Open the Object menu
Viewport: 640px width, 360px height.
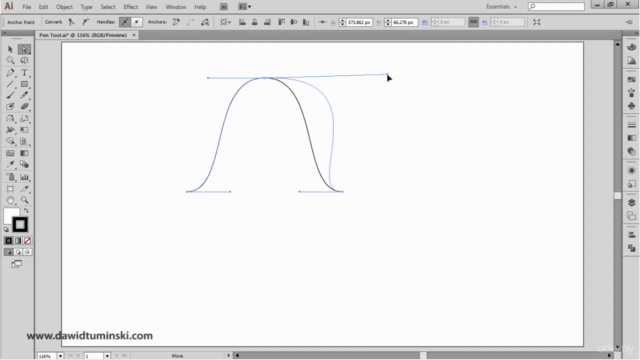64,7
